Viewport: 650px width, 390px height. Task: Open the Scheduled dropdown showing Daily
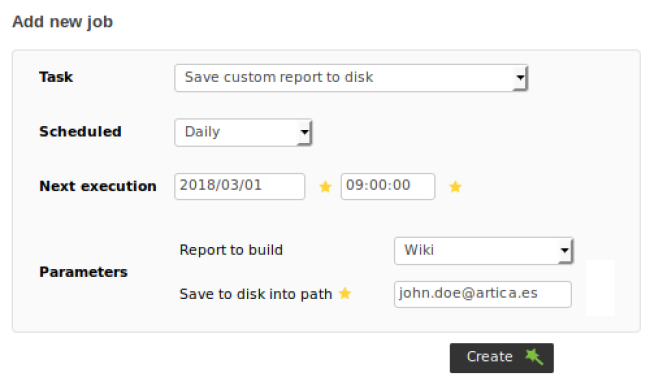point(243,133)
